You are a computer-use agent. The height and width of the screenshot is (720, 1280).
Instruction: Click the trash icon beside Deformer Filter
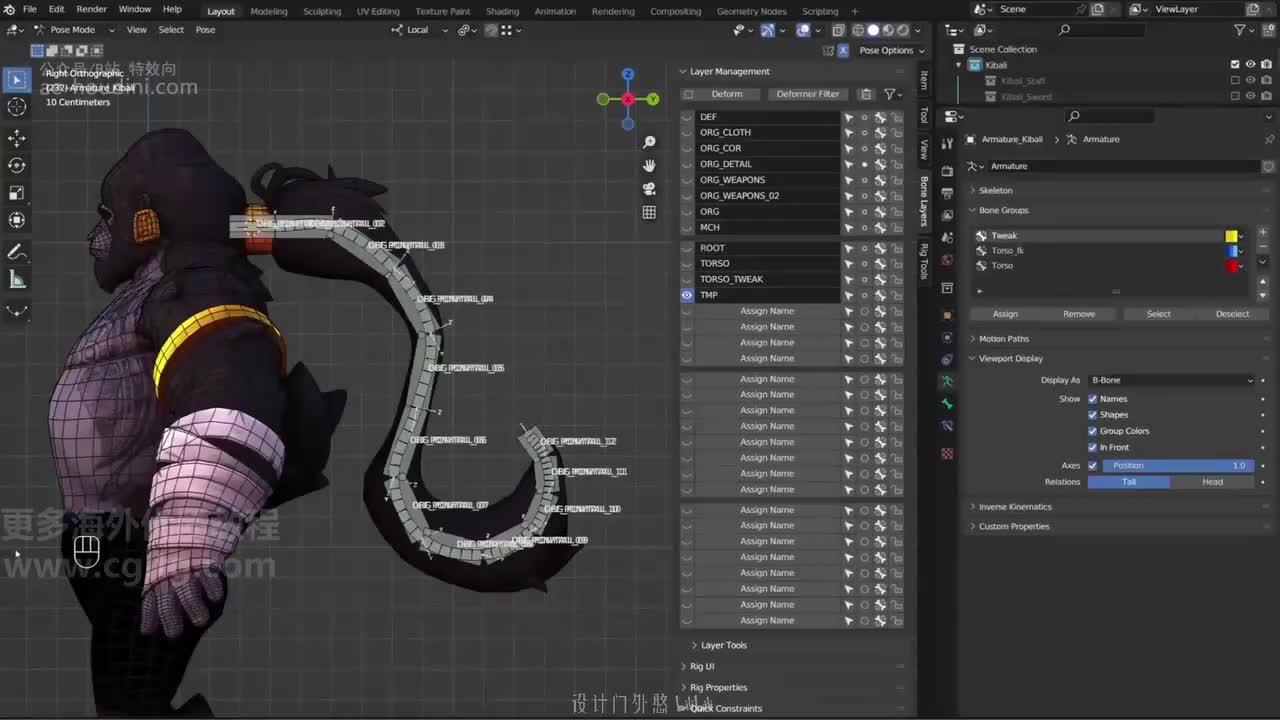[x=866, y=94]
